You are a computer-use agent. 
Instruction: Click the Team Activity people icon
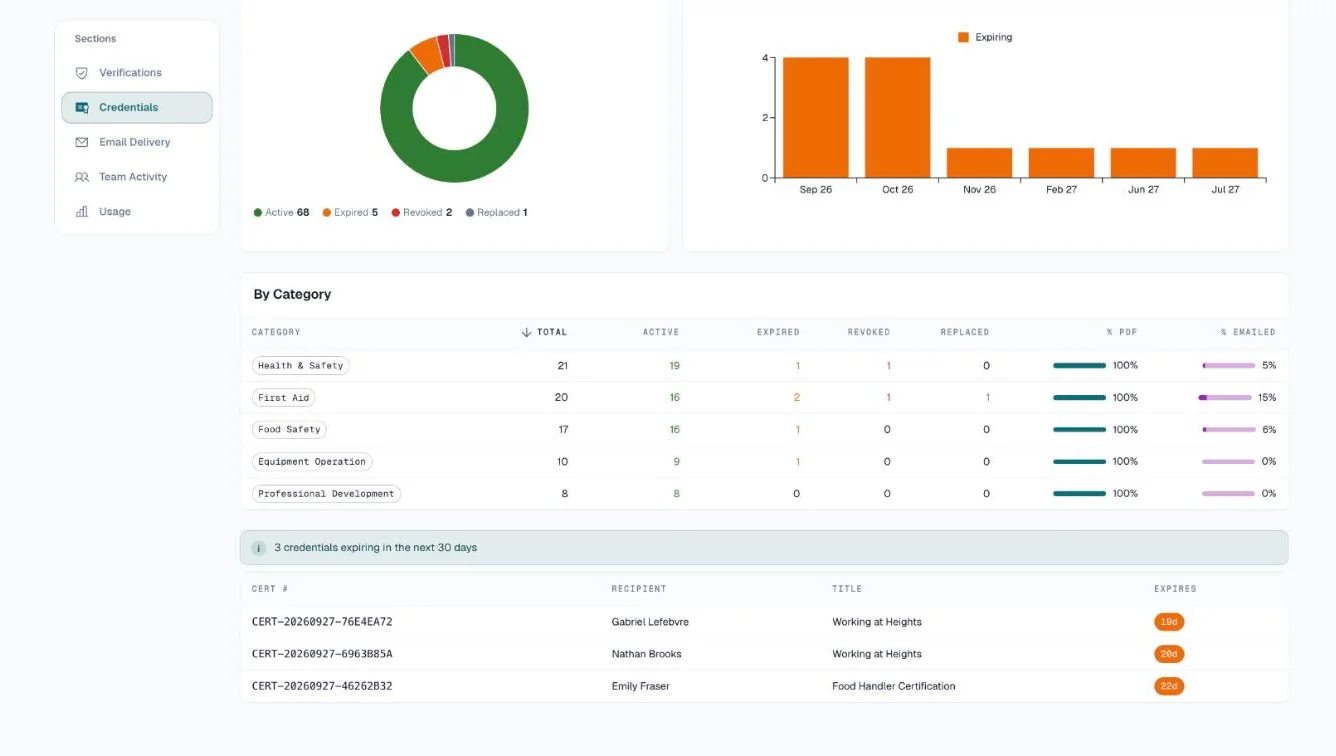tap(82, 177)
